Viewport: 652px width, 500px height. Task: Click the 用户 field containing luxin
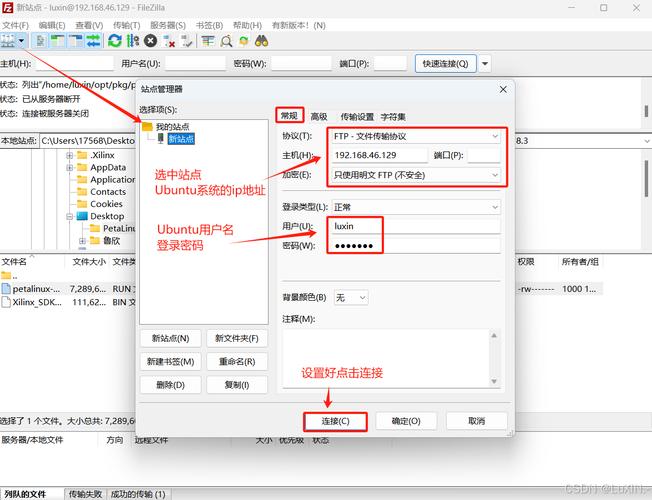coord(416,226)
